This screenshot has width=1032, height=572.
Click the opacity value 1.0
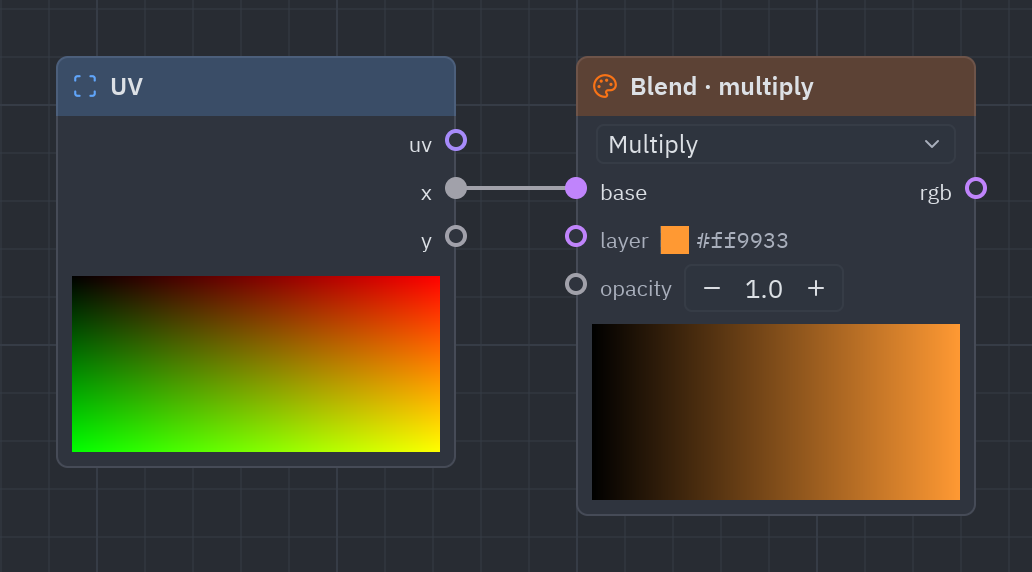click(763, 289)
